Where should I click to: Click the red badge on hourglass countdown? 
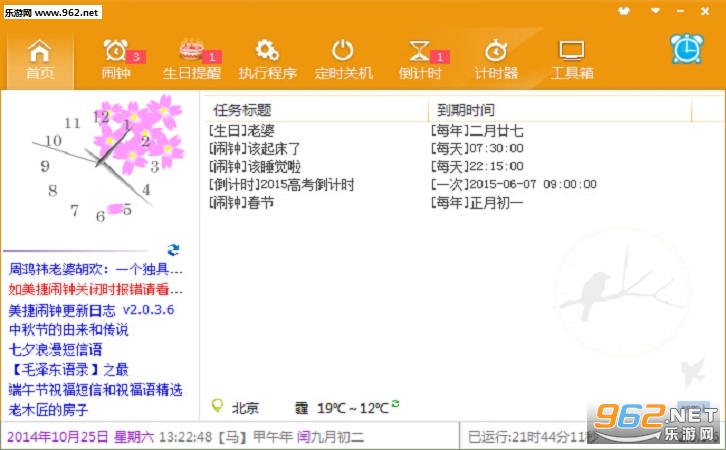point(440,57)
